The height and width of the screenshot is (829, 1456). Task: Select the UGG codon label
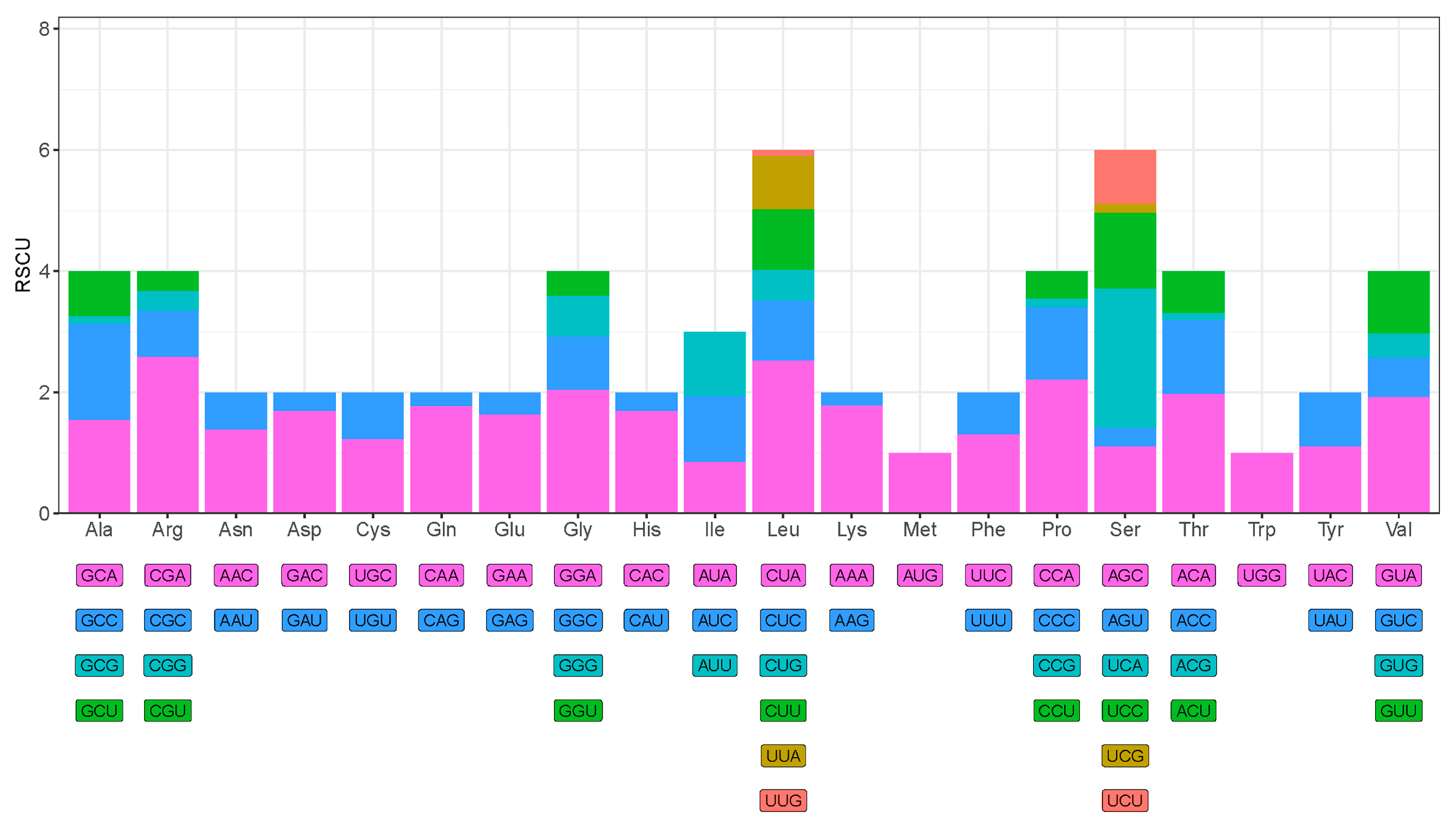tap(1262, 575)
